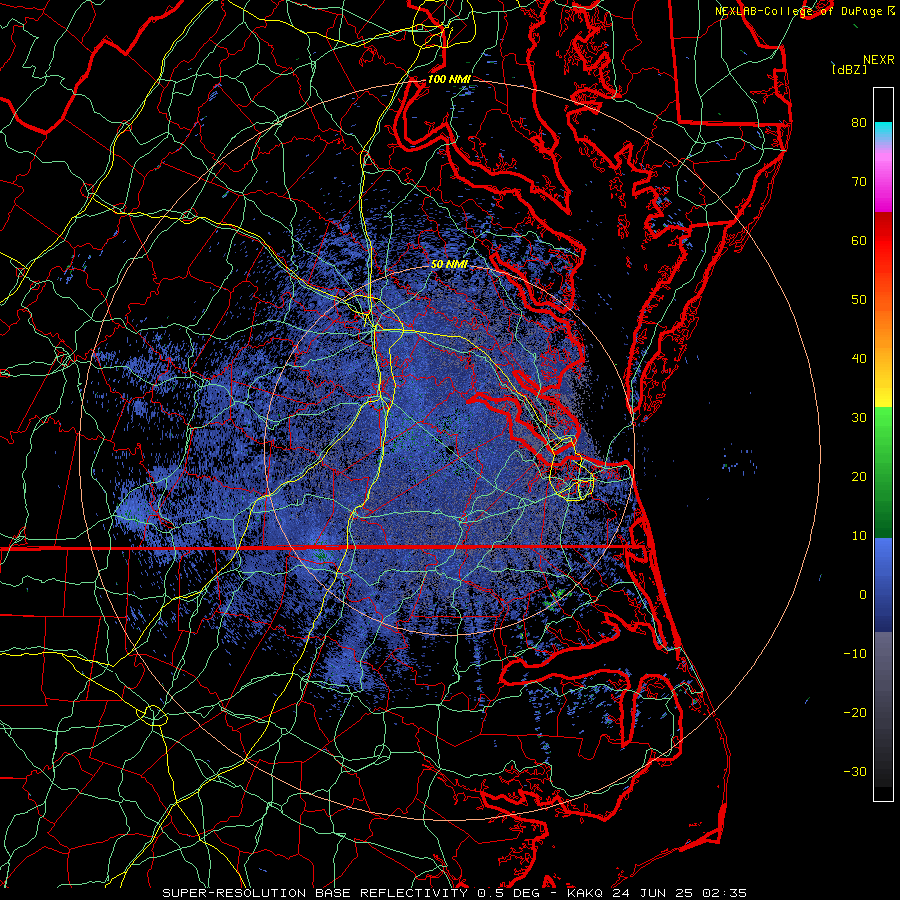900x900 pixels.
Task: Click the NEXR label above the color bar
Action: coord(878,60)
